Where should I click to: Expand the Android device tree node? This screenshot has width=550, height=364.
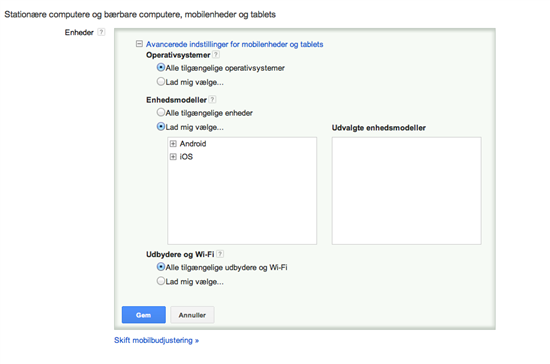[173, 144]
